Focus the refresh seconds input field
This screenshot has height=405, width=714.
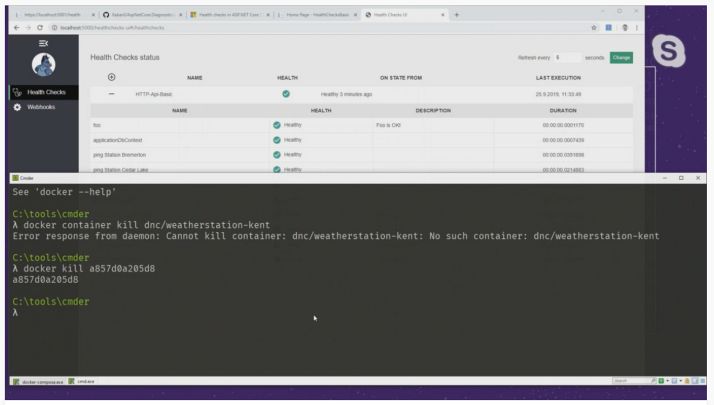pyautogui.click(x=567, y=57)
